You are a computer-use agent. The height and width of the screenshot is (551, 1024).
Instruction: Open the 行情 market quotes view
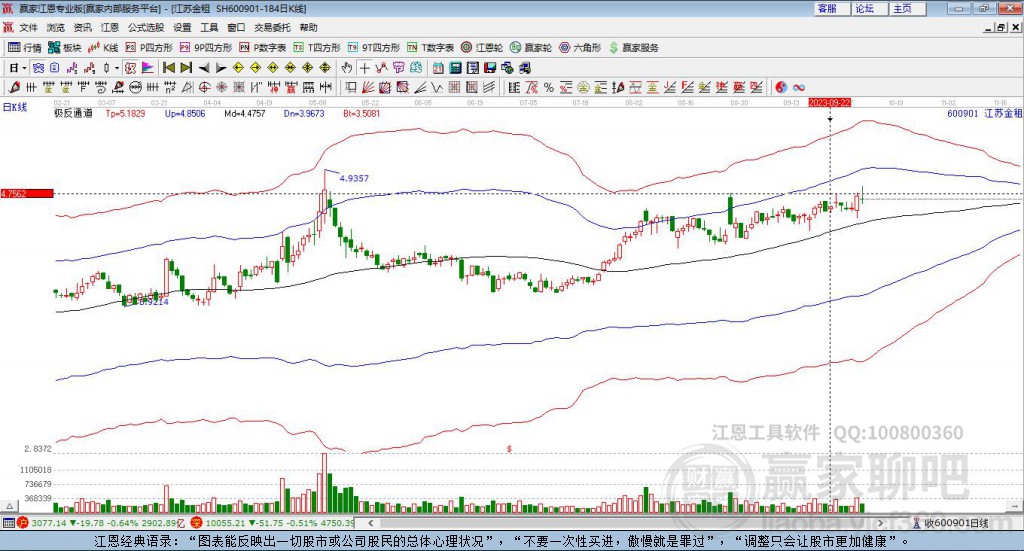pos(24,48)
